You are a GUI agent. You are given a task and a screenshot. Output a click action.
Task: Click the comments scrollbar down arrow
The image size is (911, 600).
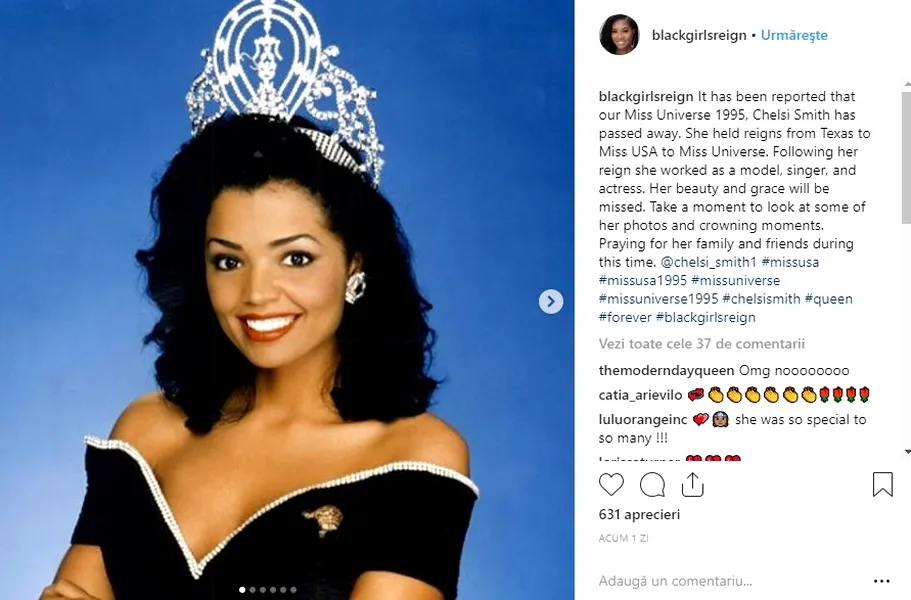click(x=907, y=452)
